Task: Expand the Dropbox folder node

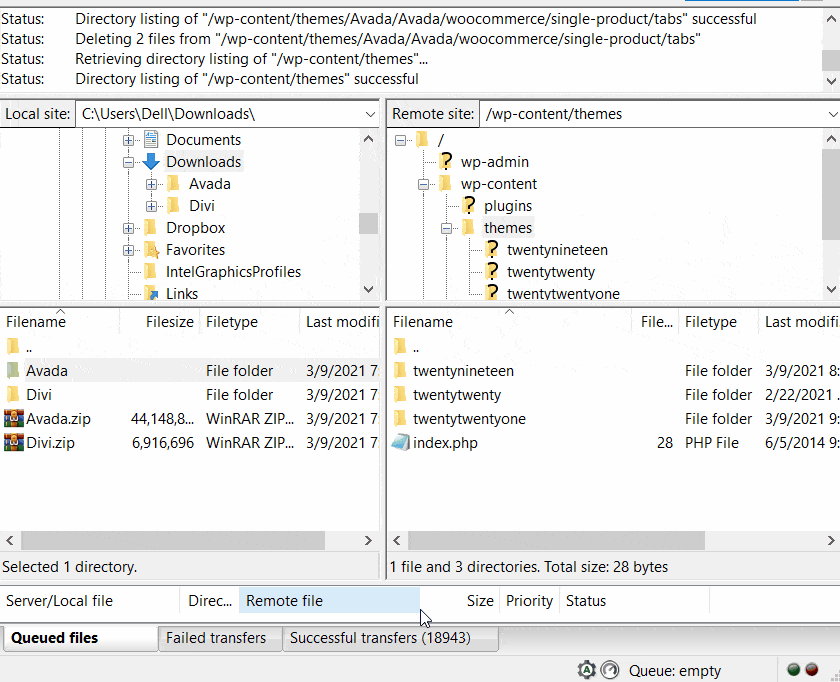Action: tap(129, 228)
